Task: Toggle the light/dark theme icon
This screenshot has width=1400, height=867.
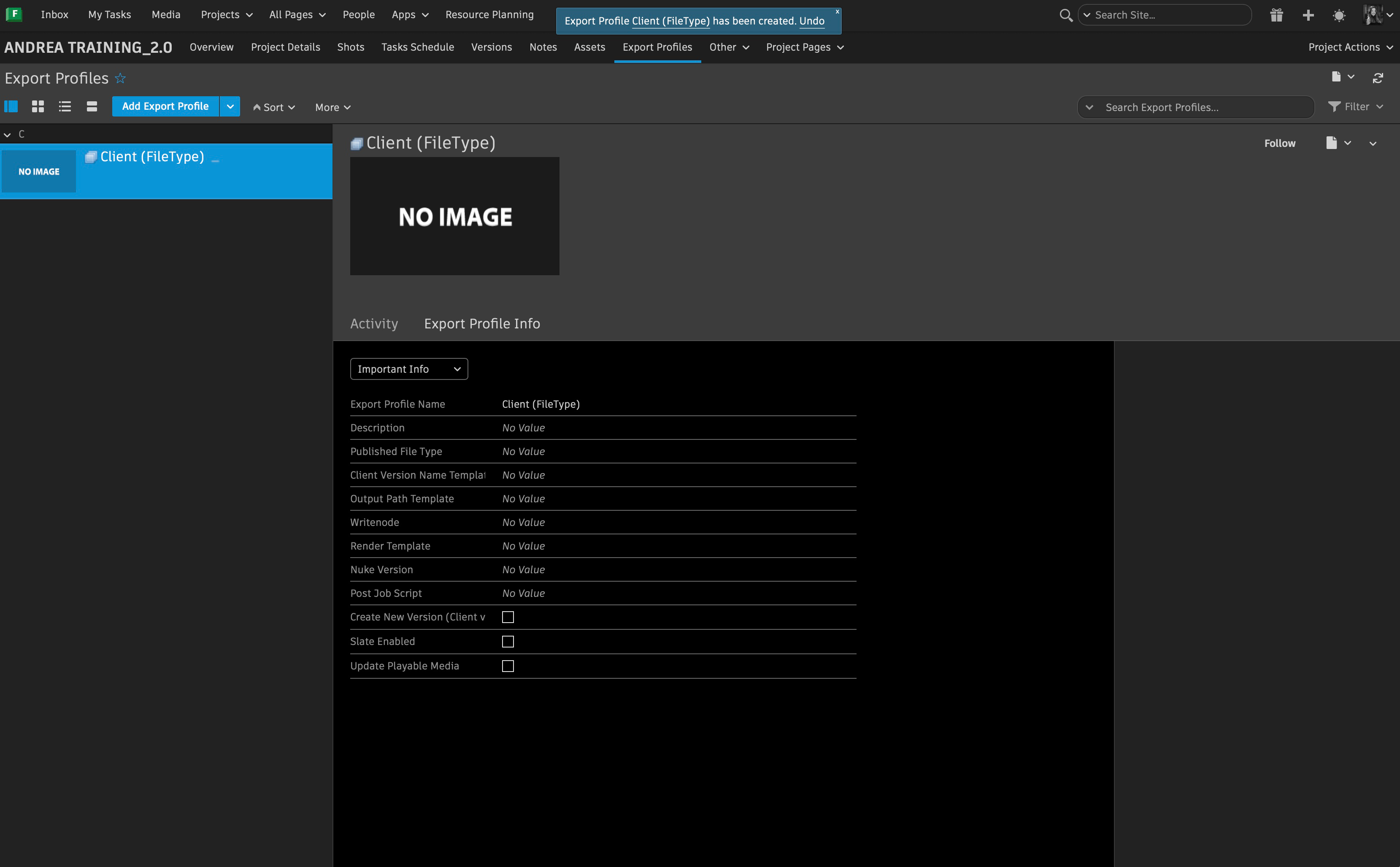Action: [1339, 16]
